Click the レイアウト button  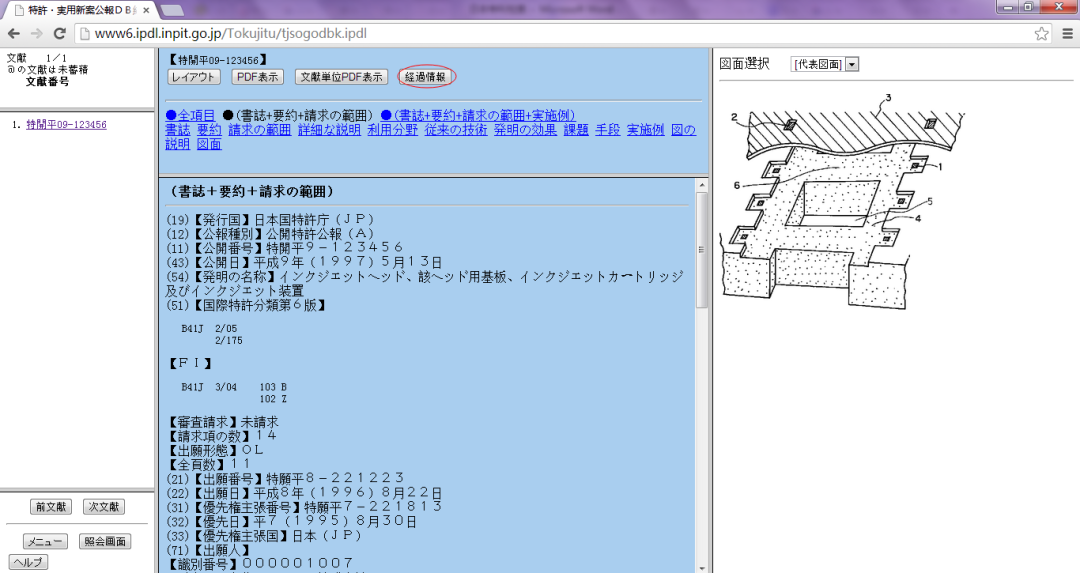tap(194, 77)
